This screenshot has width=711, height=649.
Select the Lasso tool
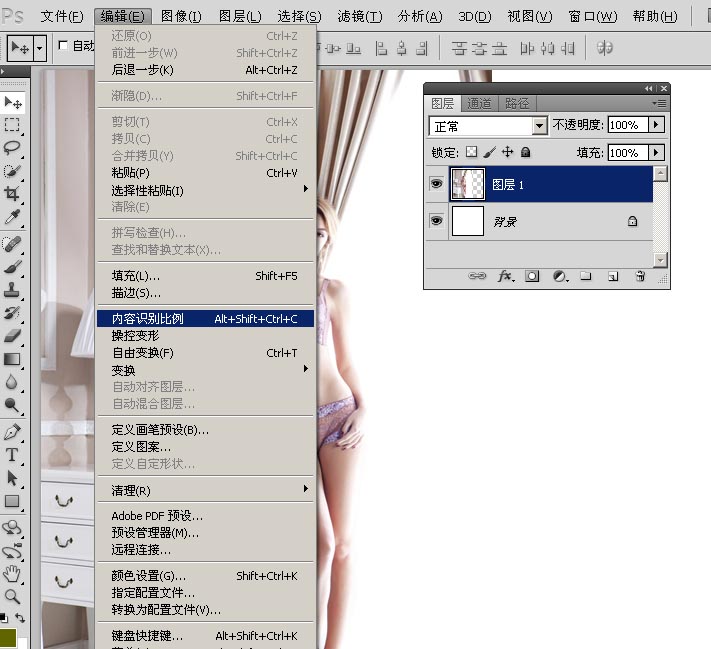[x=12, y=148]
